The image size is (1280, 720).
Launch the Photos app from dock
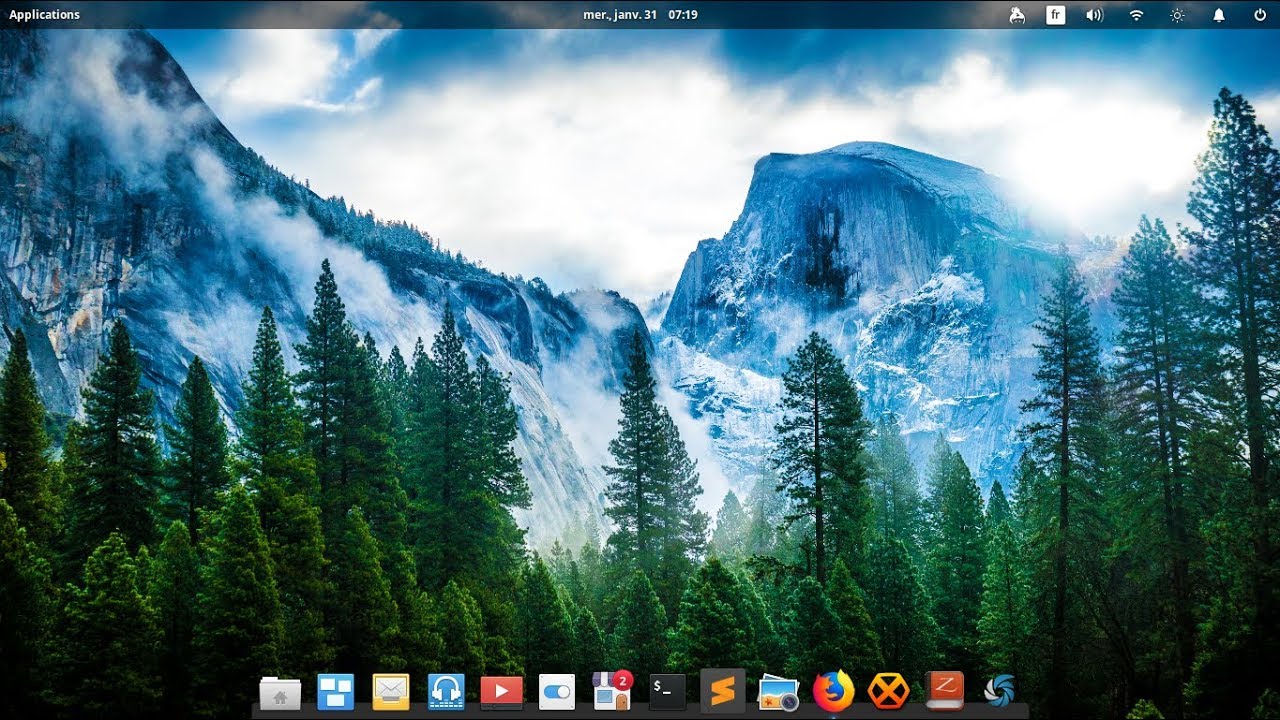click(x=778, y=691)
